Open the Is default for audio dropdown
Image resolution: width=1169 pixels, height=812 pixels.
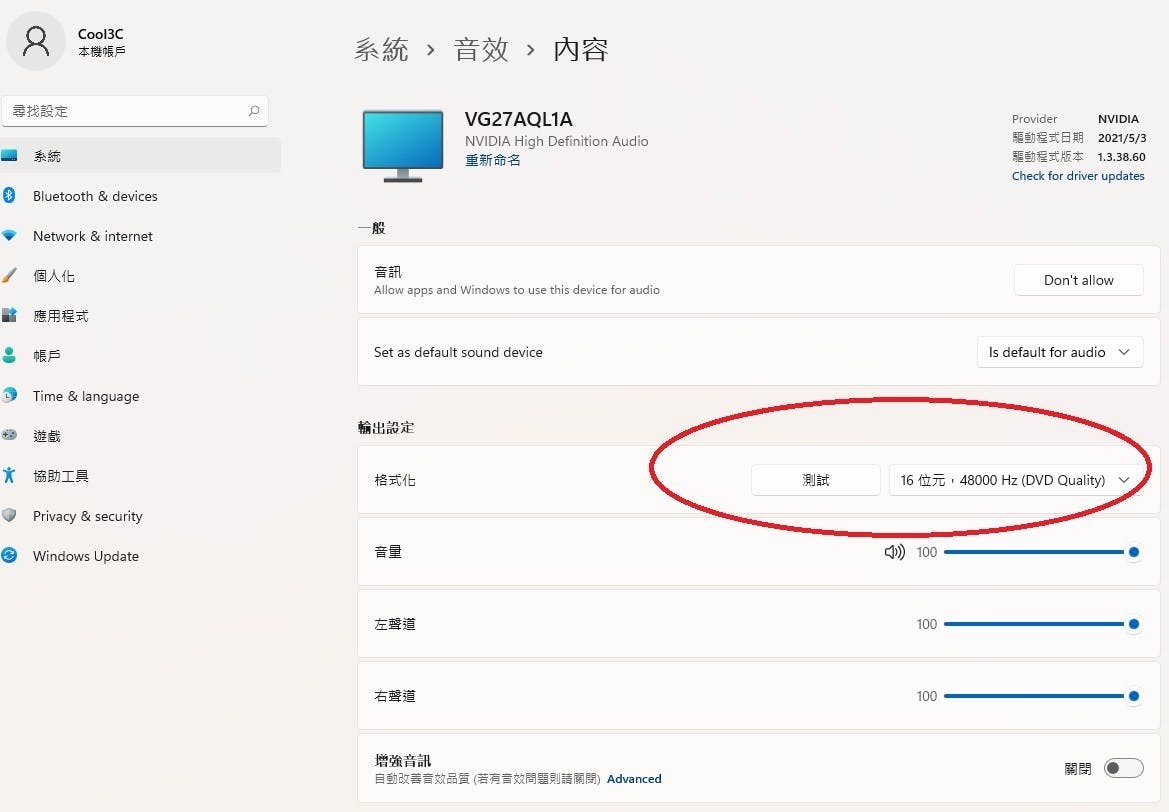1059,352
